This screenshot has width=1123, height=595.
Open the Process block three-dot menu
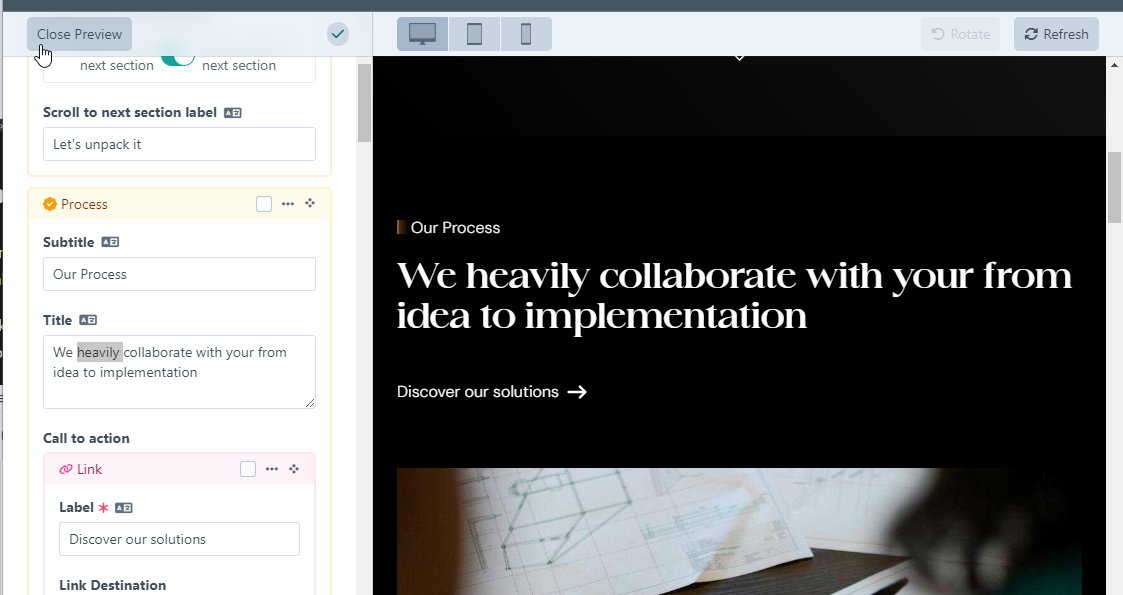point(288,204)
